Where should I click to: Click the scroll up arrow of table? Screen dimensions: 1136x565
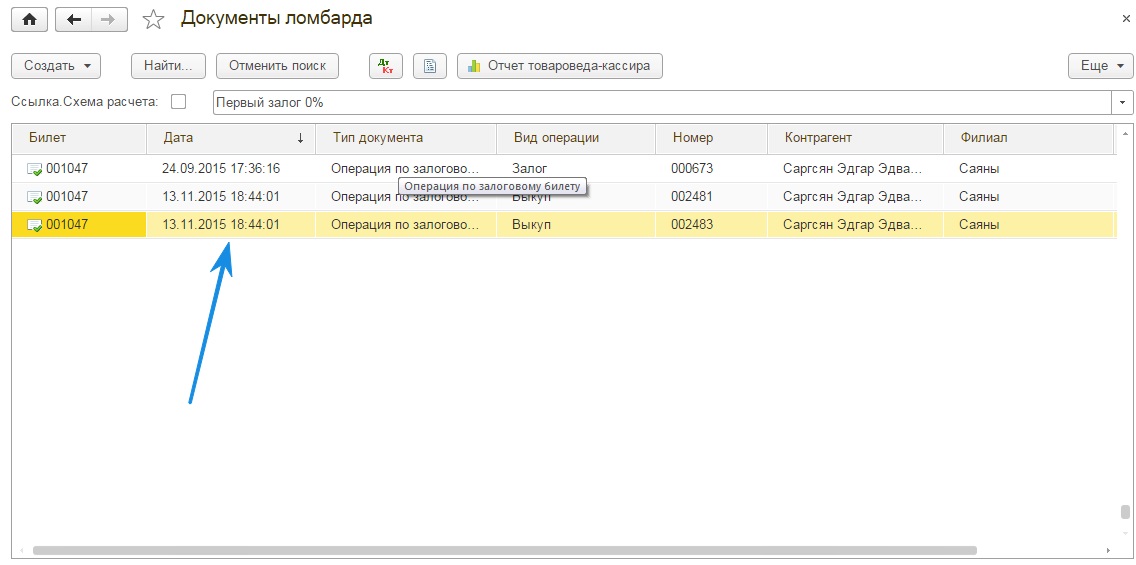pos(1124,133)
